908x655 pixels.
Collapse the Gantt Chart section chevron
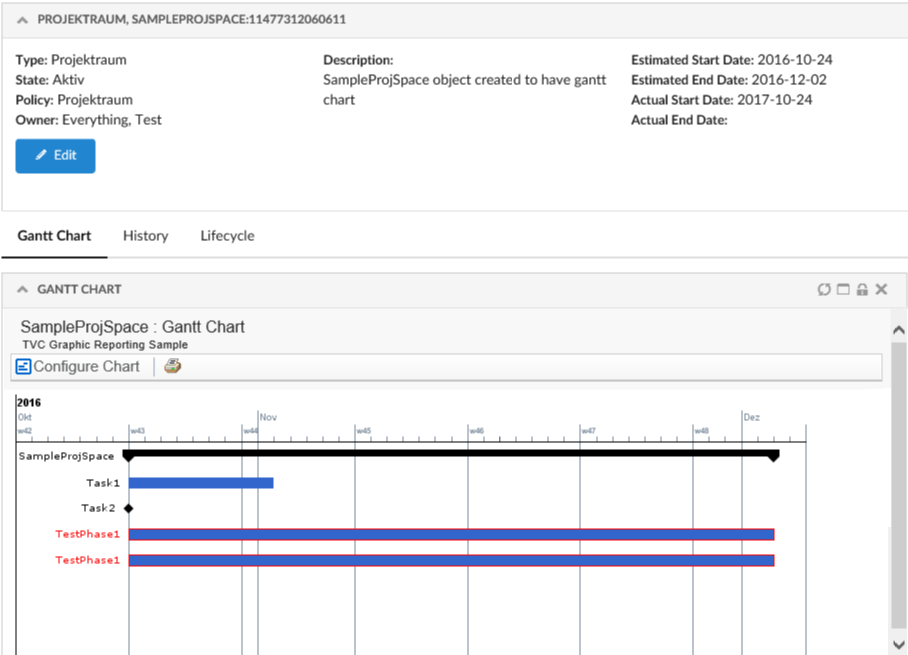click(22, 290)
